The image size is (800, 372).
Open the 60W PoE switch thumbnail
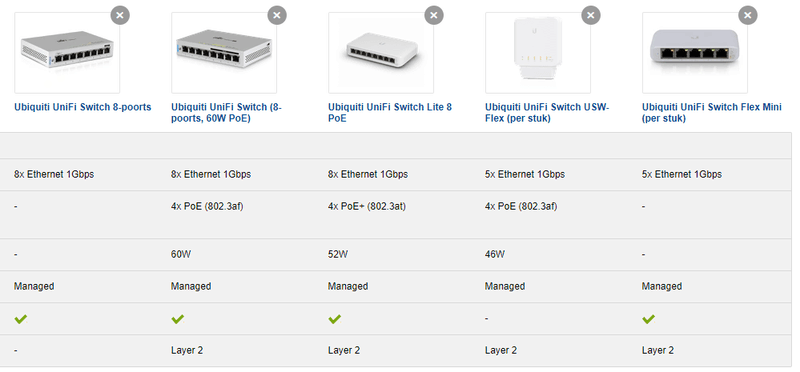click(224, 53)
